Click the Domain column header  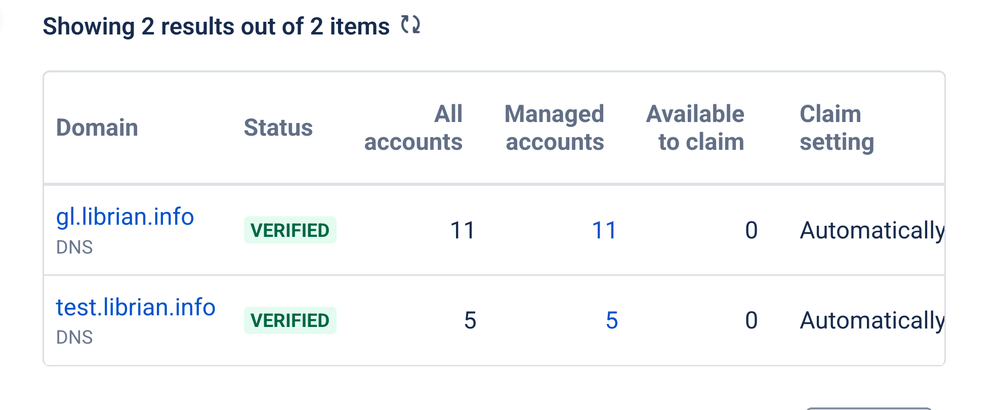pos(97,127)
